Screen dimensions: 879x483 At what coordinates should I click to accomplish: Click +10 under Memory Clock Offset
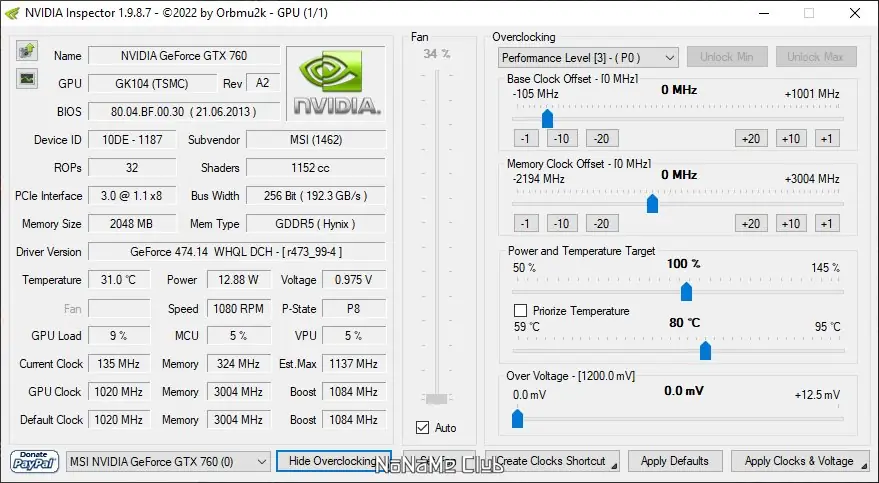coord(792,224)
